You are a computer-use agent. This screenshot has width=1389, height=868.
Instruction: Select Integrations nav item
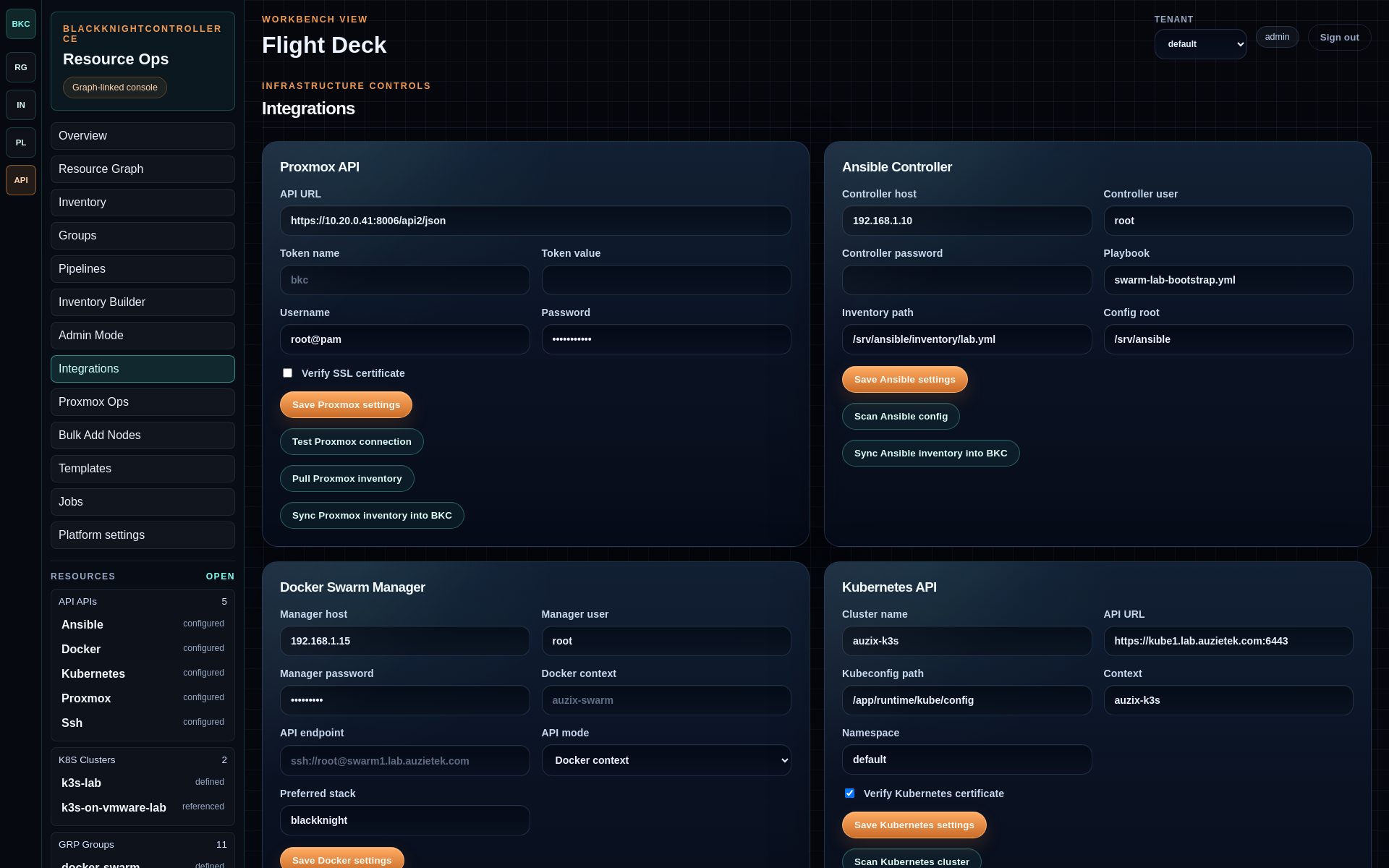click(143, 369)
